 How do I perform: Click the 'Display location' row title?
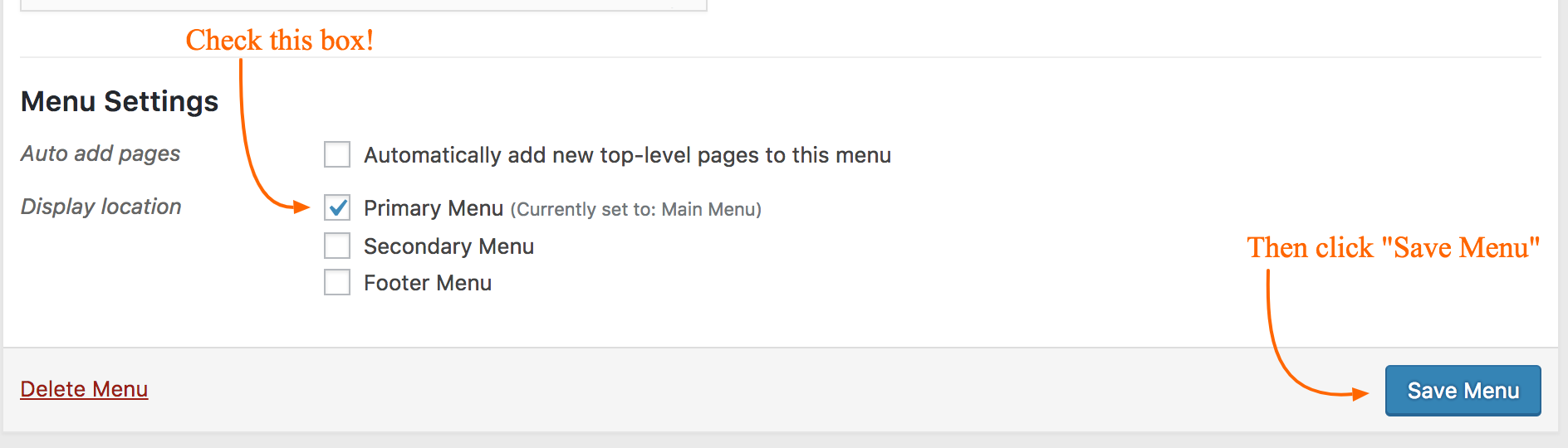[100, 207]
